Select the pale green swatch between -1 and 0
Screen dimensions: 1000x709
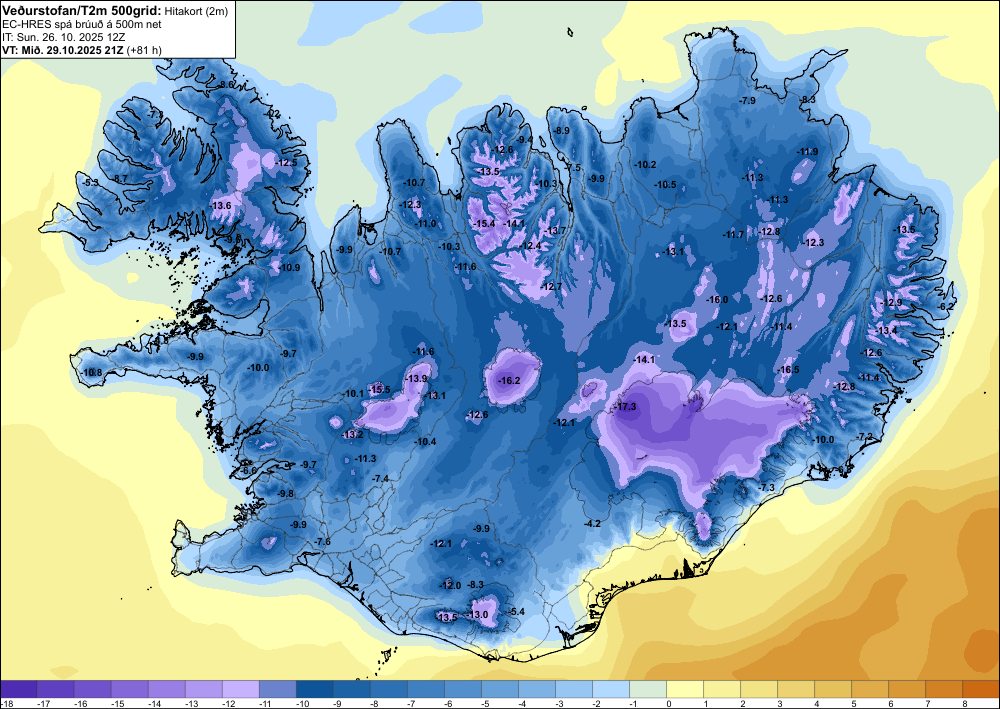coord(648,689)
